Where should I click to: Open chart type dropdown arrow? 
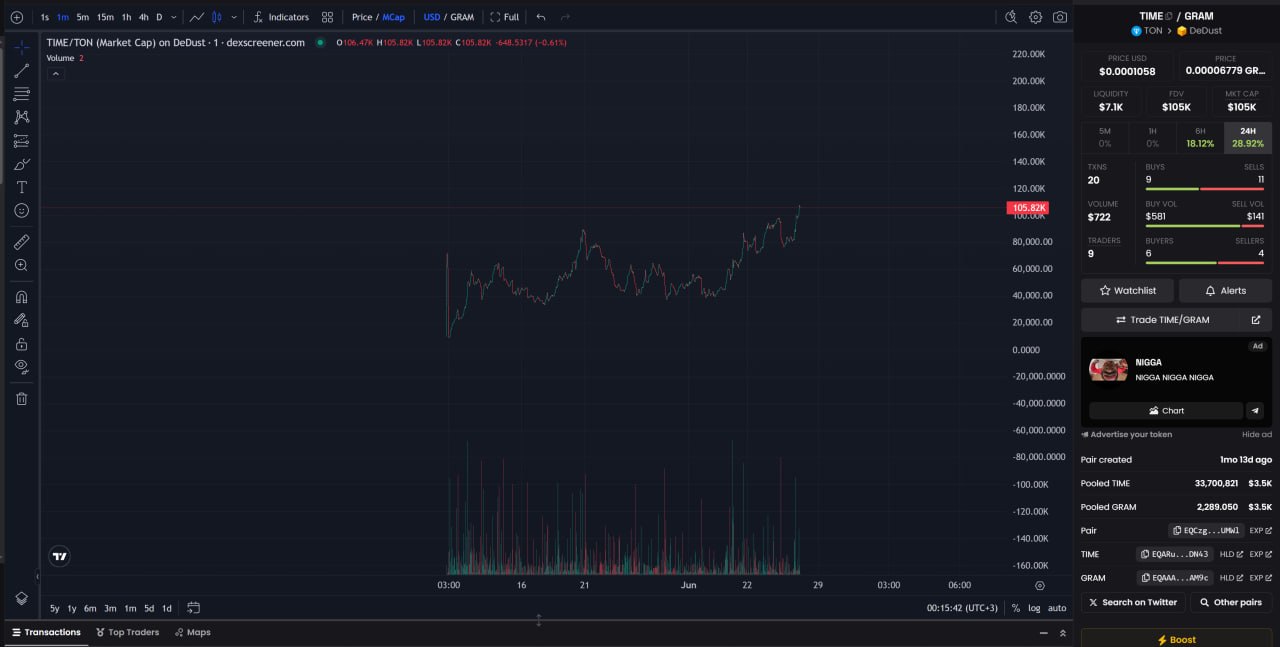(234, 17)
